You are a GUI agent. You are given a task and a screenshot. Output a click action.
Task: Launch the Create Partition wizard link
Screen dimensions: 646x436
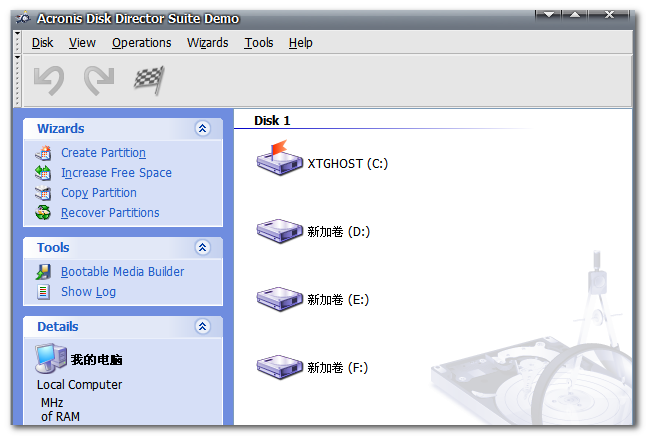point(103,153)
